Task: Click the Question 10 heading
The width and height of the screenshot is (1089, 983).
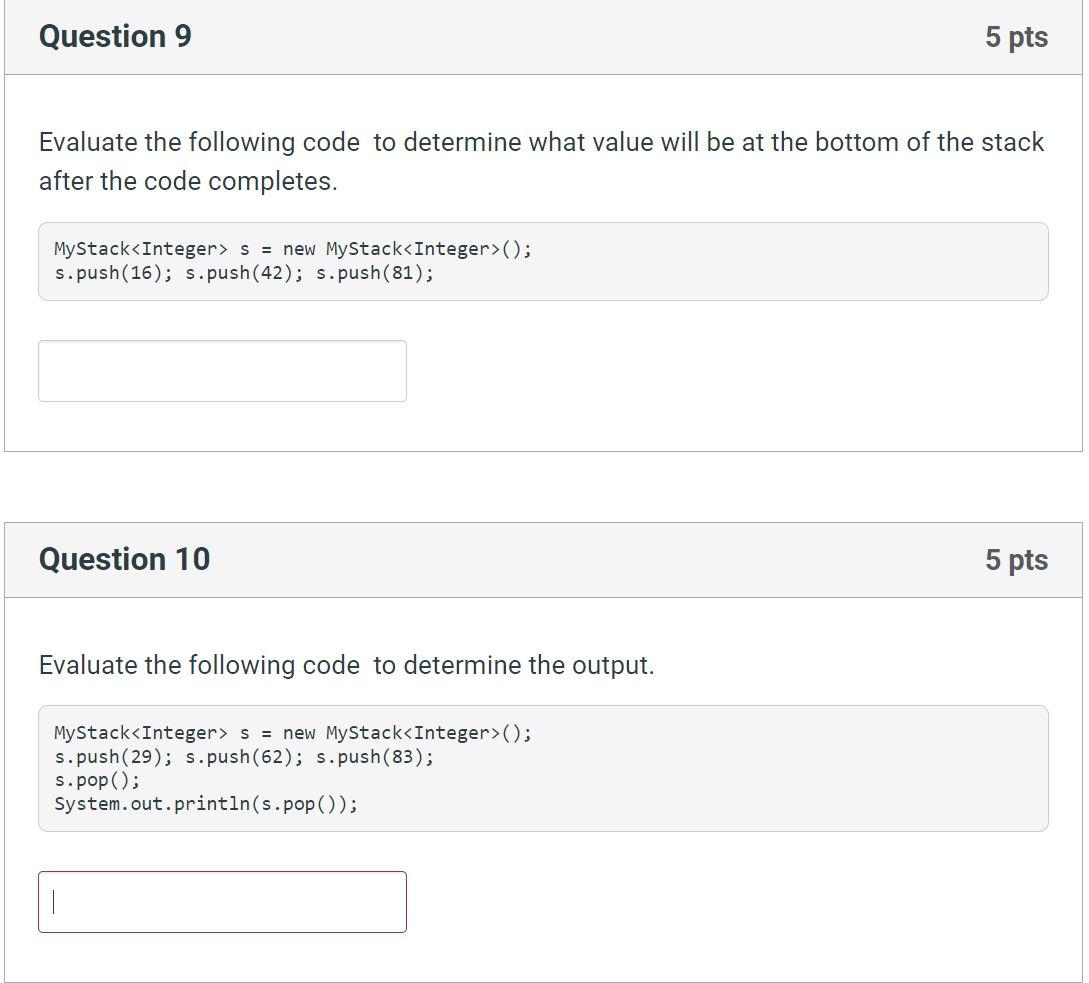Action: click(x=124, y=559)
